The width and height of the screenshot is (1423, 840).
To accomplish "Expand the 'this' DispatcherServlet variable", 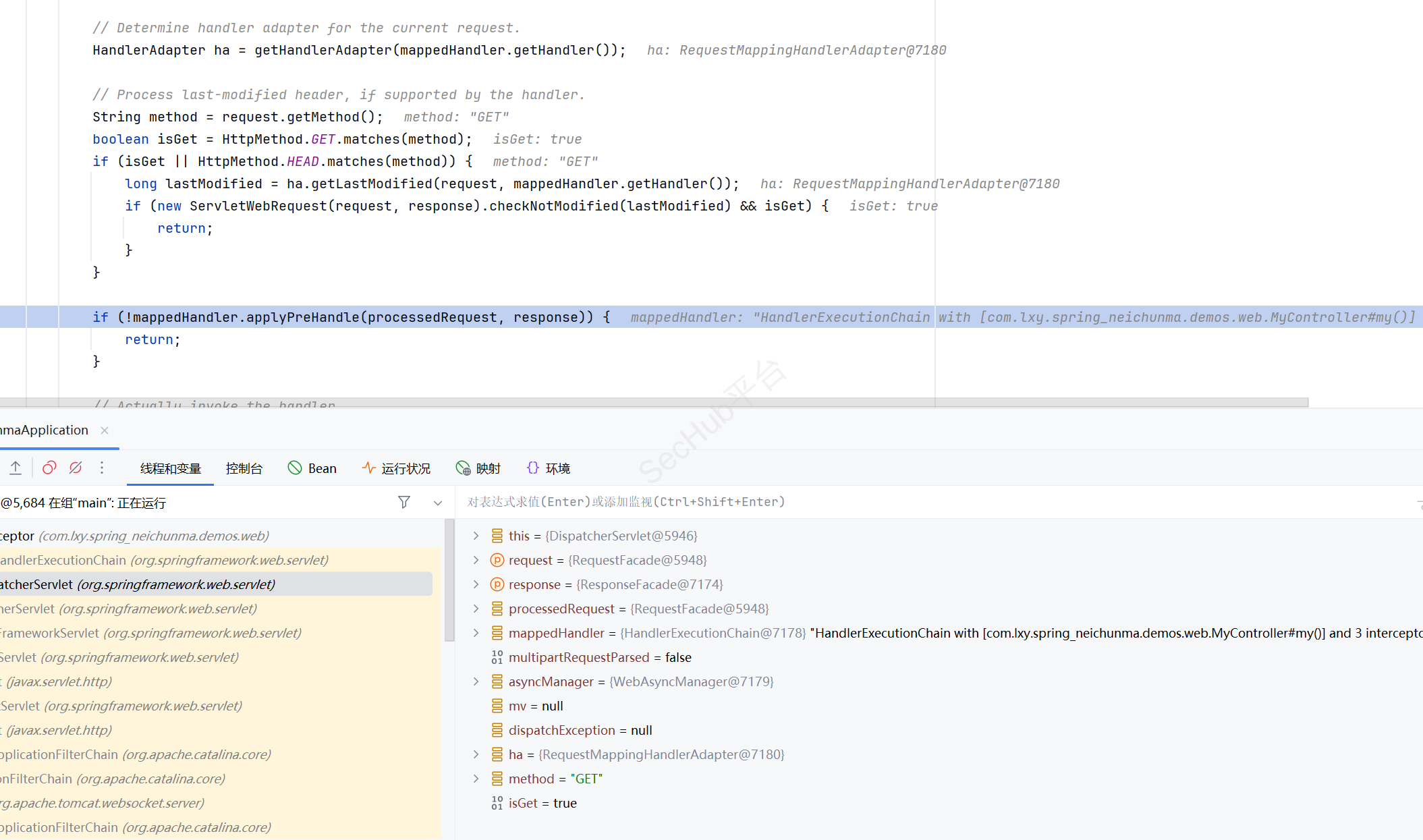I will point(476,536).
